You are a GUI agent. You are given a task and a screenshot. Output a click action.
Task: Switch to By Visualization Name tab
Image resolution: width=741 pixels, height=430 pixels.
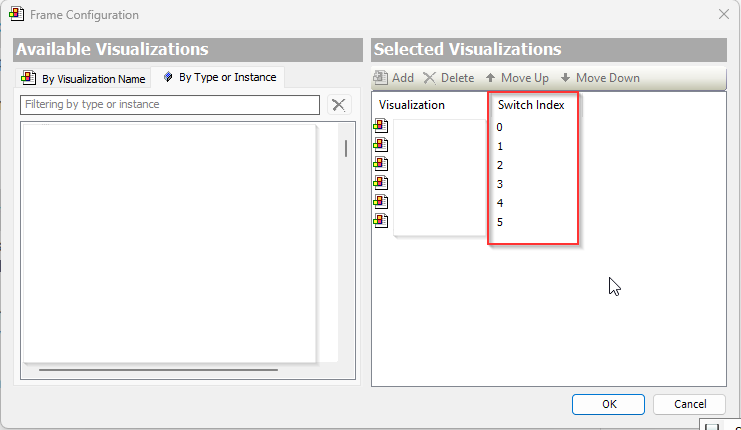[84, 78]
